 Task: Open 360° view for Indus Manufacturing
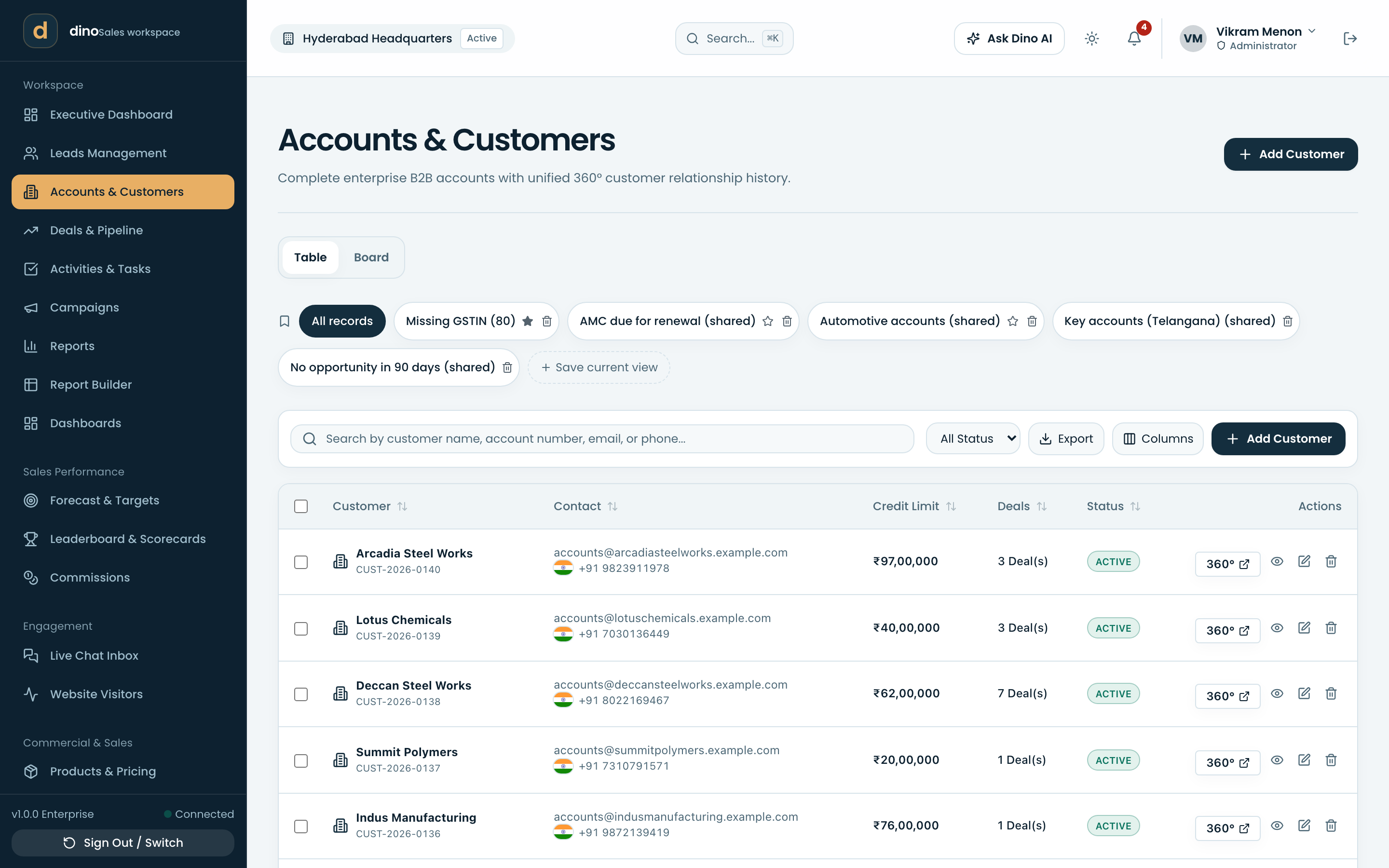click(1227, 828)
